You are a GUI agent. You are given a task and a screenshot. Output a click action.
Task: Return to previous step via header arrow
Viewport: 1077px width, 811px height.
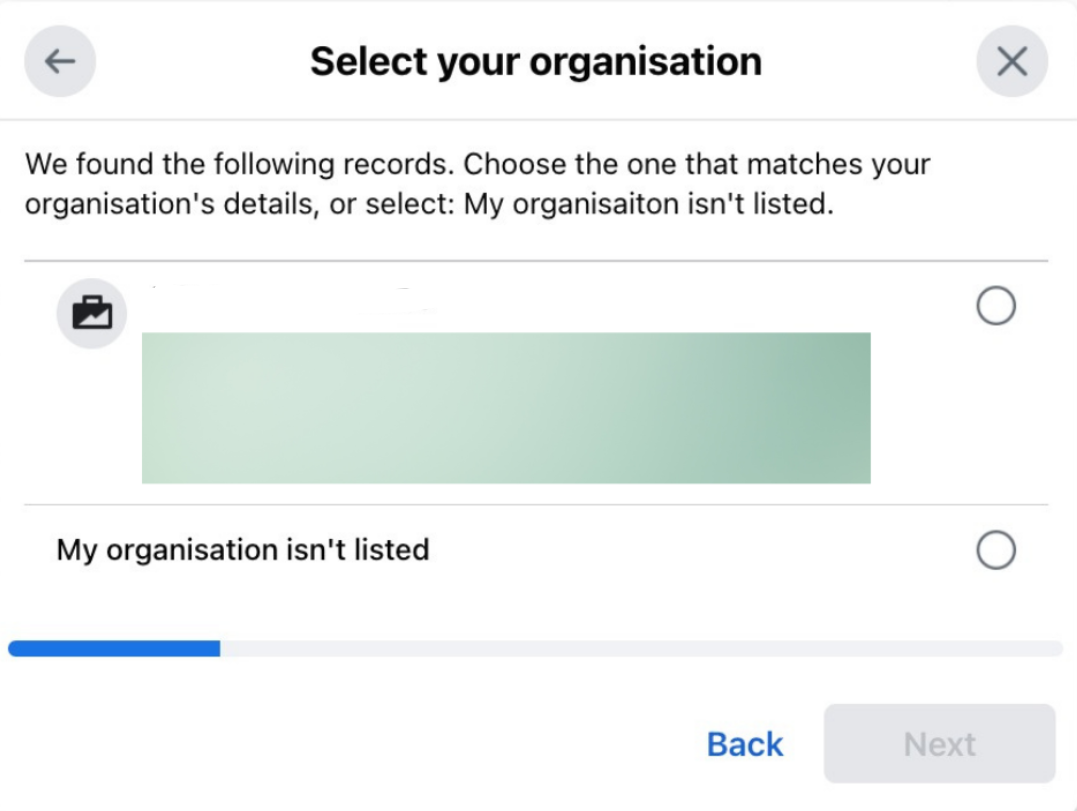(x=60, y=61)
